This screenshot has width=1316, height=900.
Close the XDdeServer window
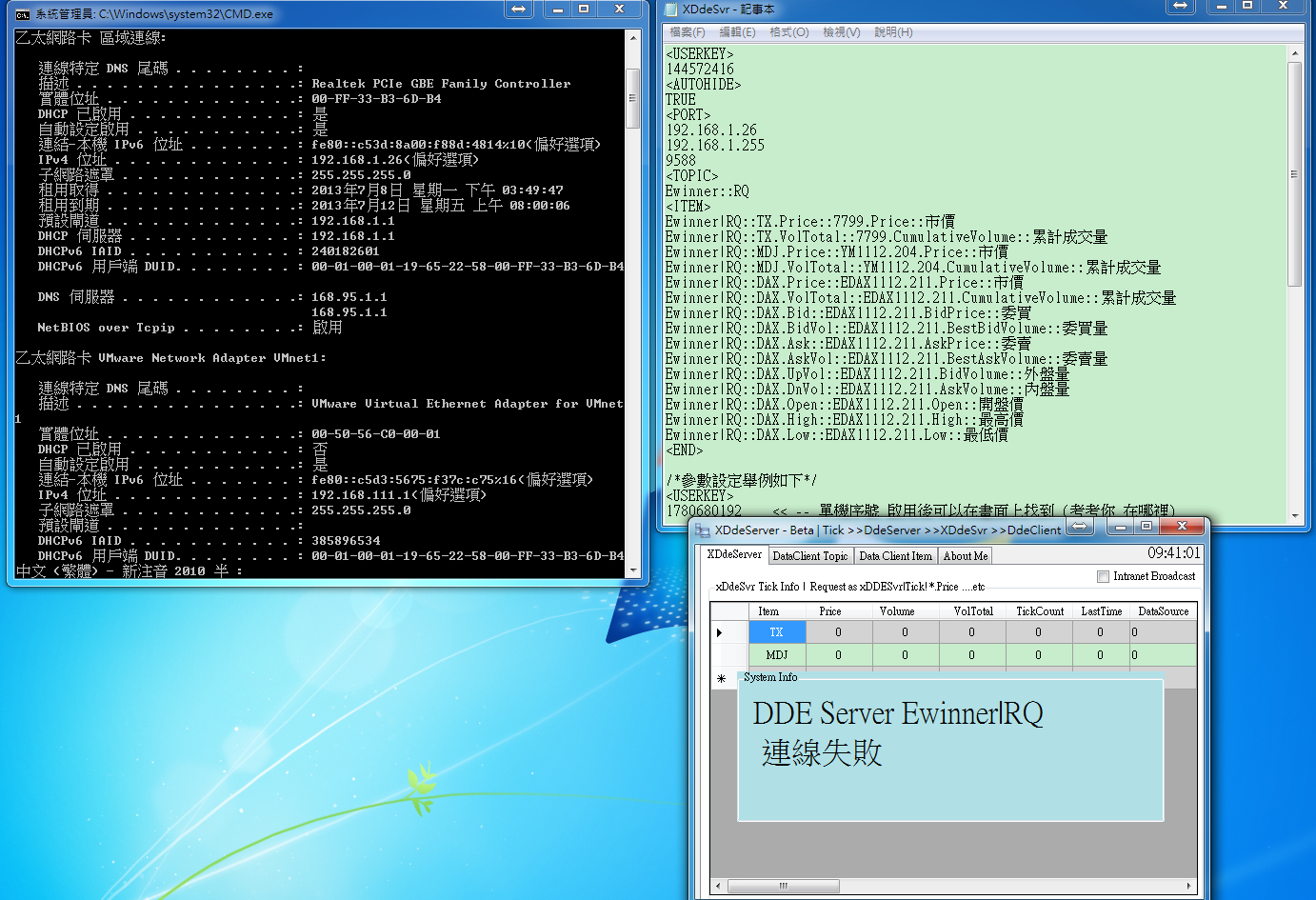(1182, 526)
